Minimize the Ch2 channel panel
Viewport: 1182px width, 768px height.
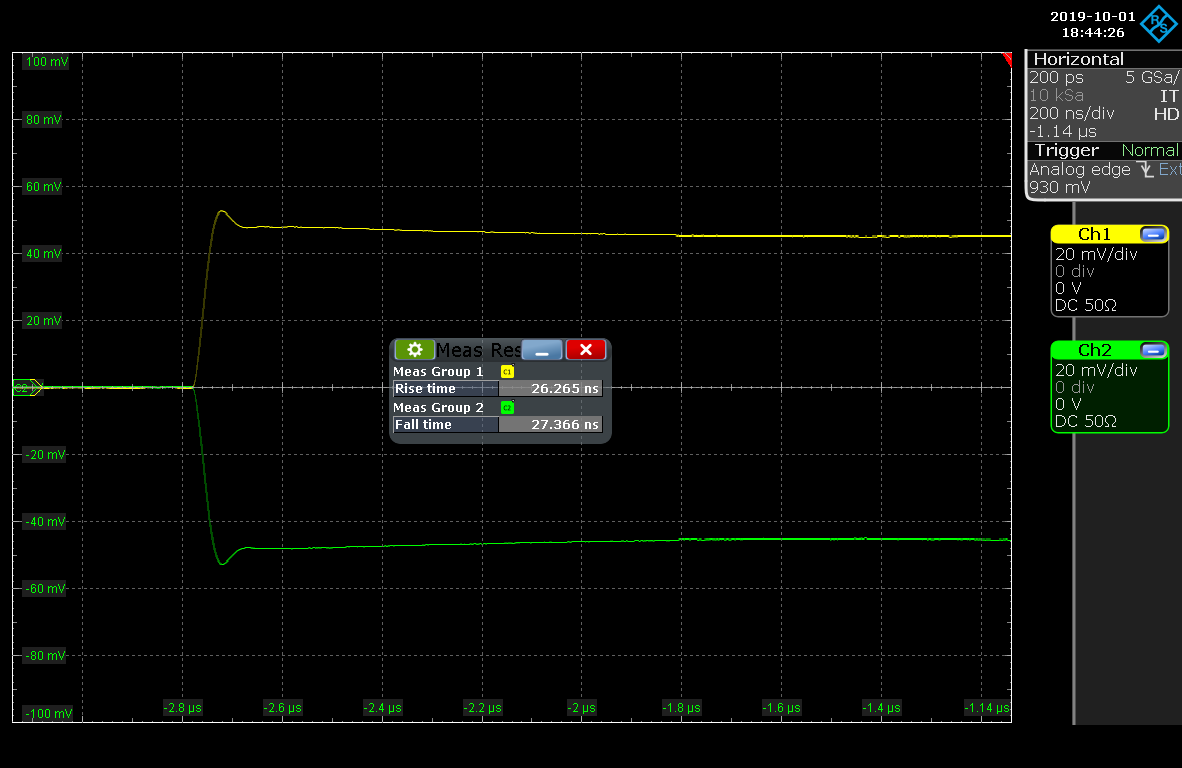pos(1153,350)
